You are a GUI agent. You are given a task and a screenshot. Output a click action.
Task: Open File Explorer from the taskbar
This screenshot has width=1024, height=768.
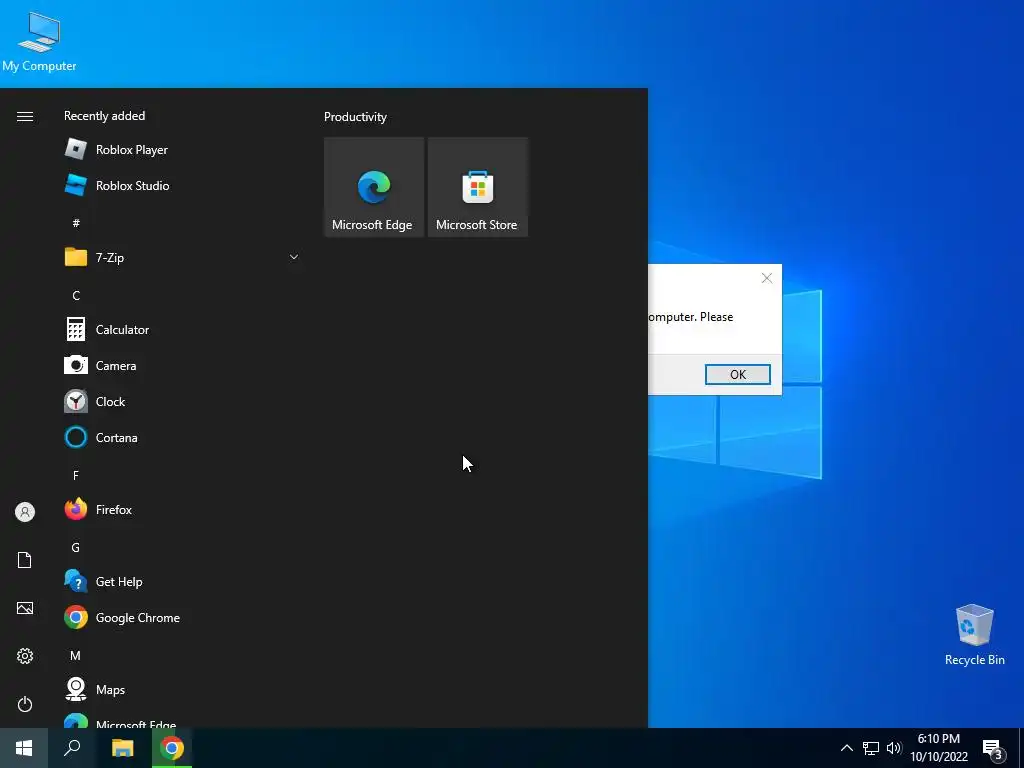[x=122, y=748]
